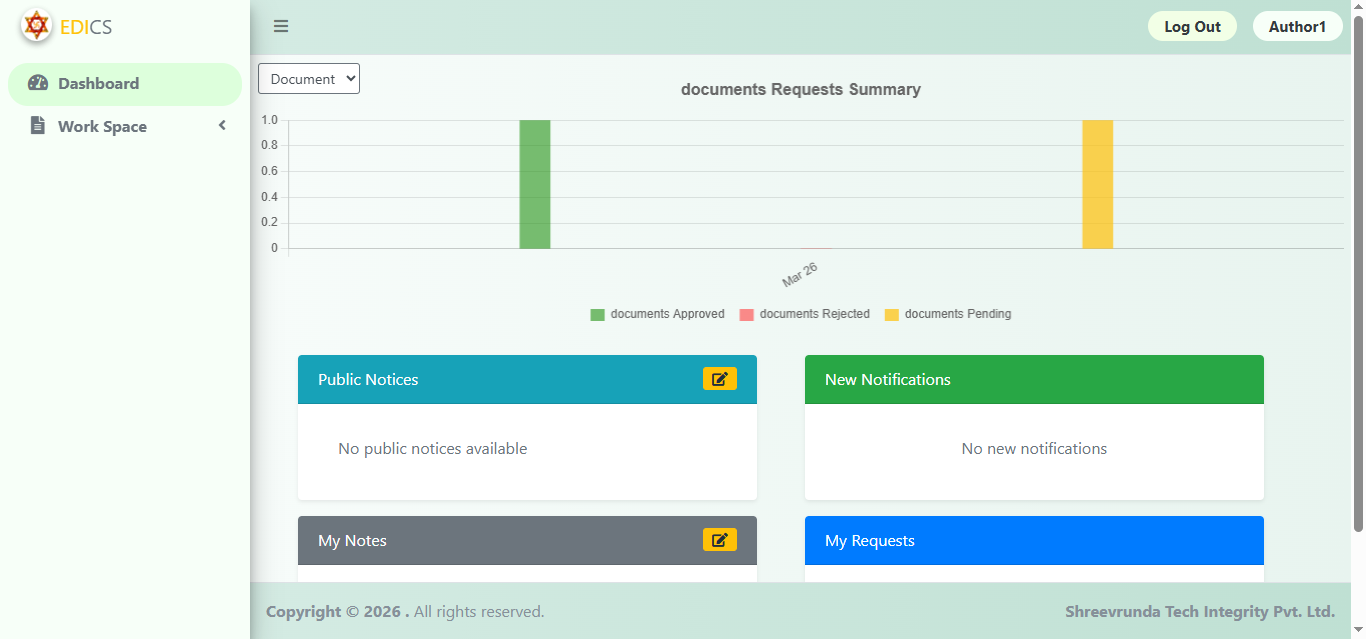
Task: Click the New Notifications header
Action: pyautogui.click(x=1034, y=380)
